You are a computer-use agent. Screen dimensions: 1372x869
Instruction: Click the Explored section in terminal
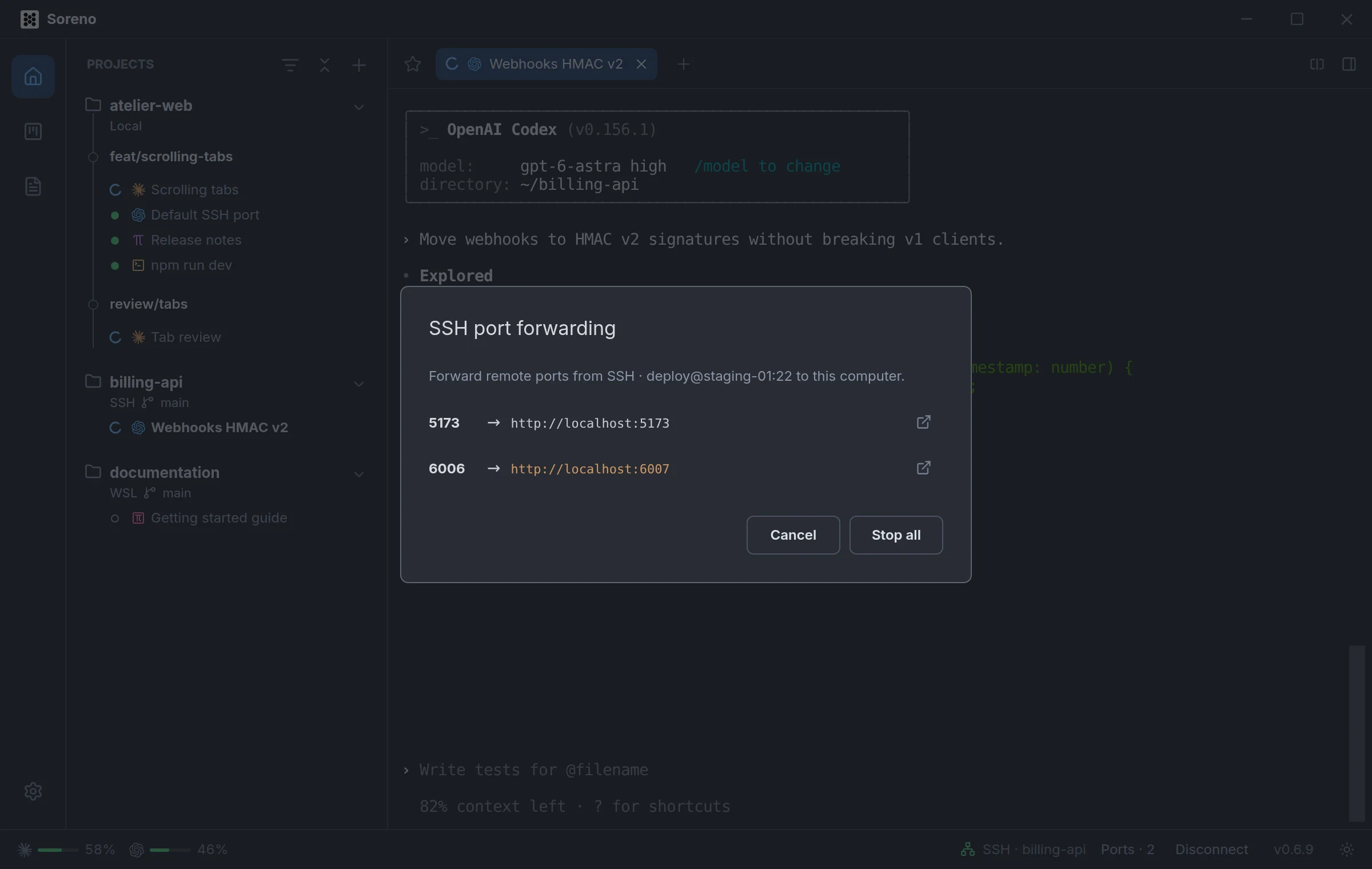pyautogui.click(x=456, y=276)
